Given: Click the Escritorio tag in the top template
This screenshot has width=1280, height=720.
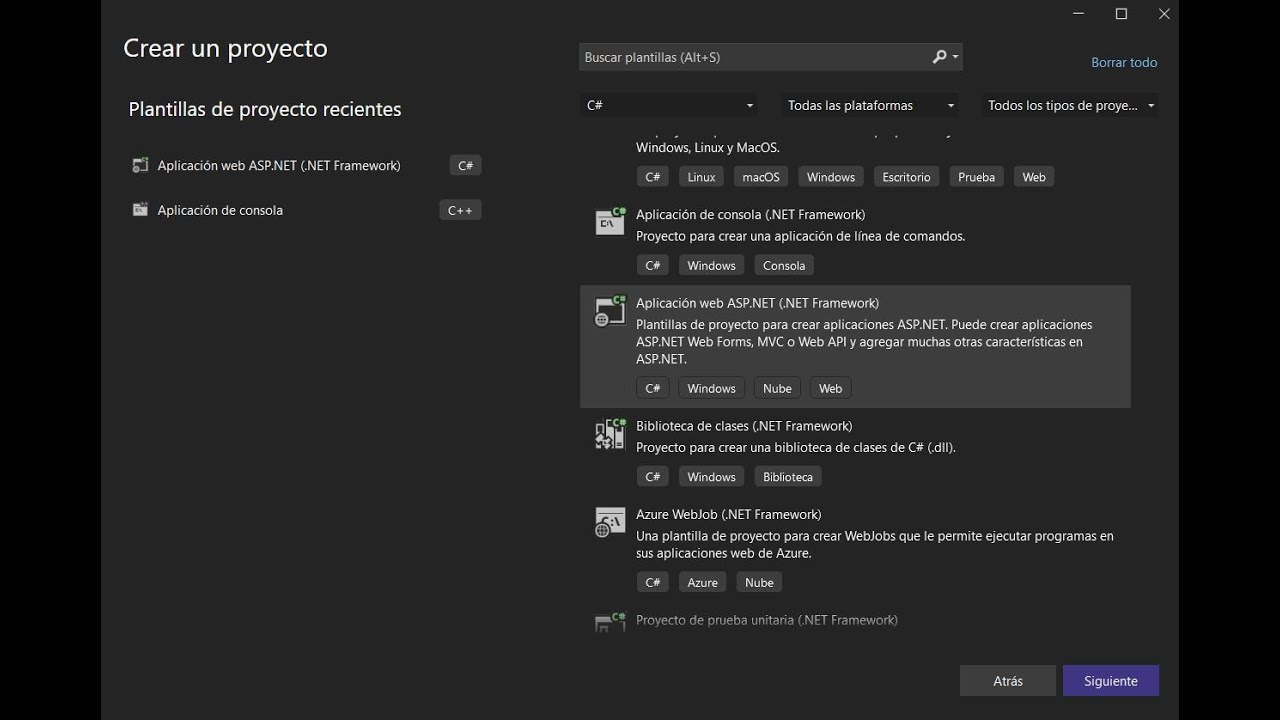Looking at the screenshot, I should click(906, 177).
